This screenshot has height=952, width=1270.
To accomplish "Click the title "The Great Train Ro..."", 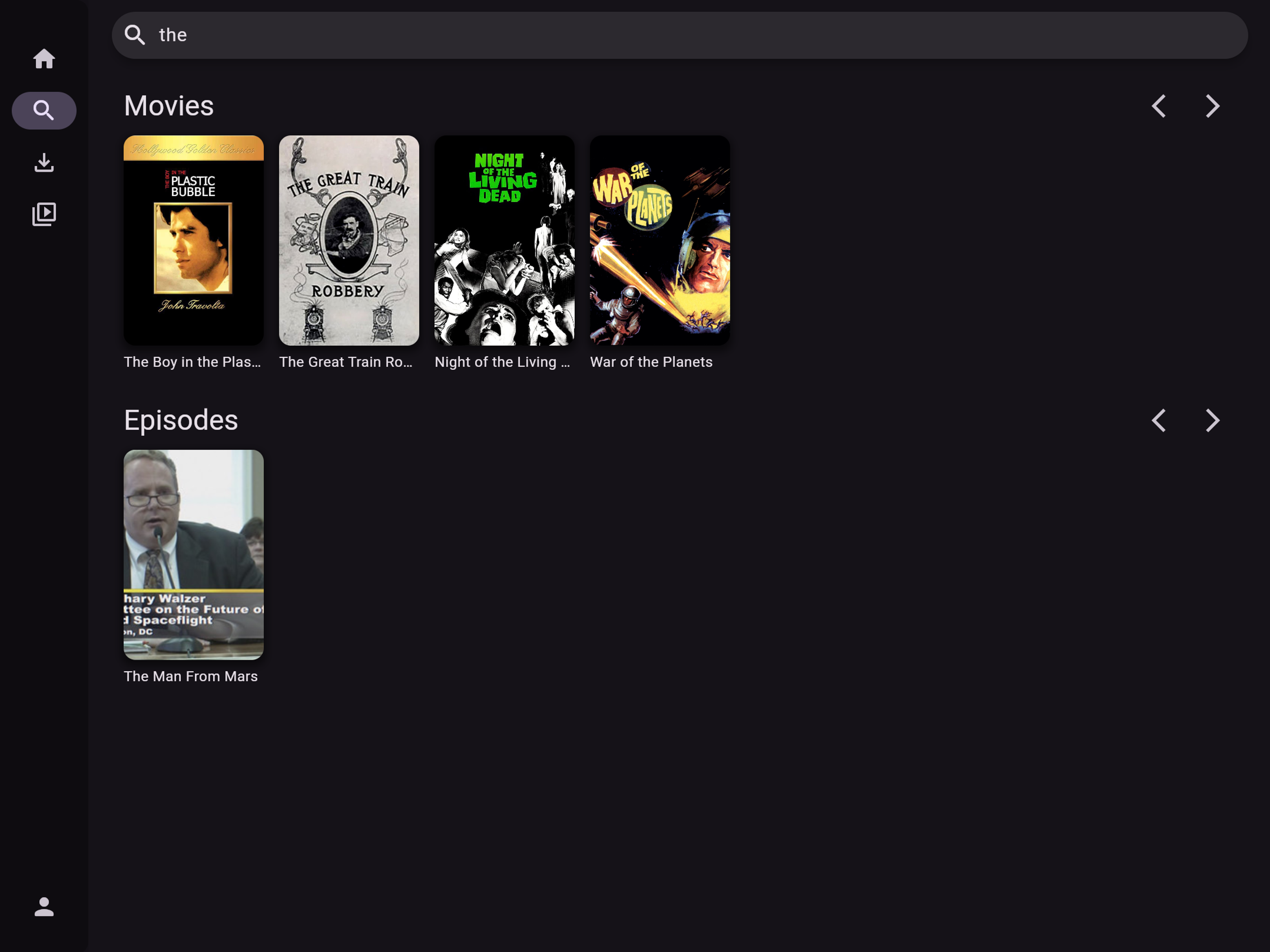I will [x=346, y=362].
